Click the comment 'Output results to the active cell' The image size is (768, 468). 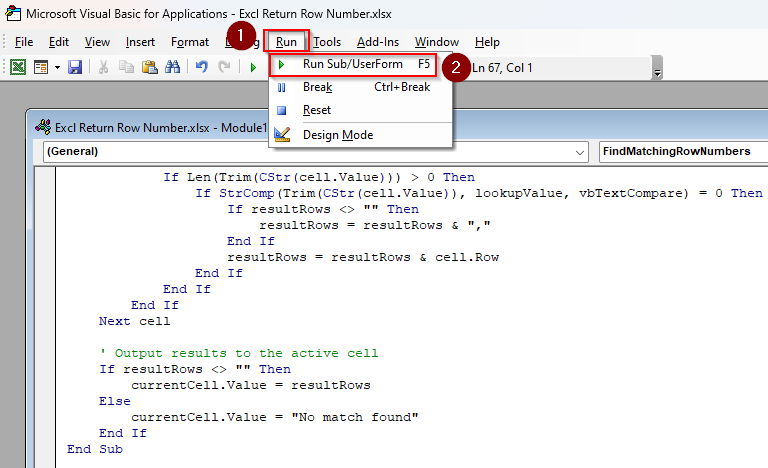click(239, 353)
